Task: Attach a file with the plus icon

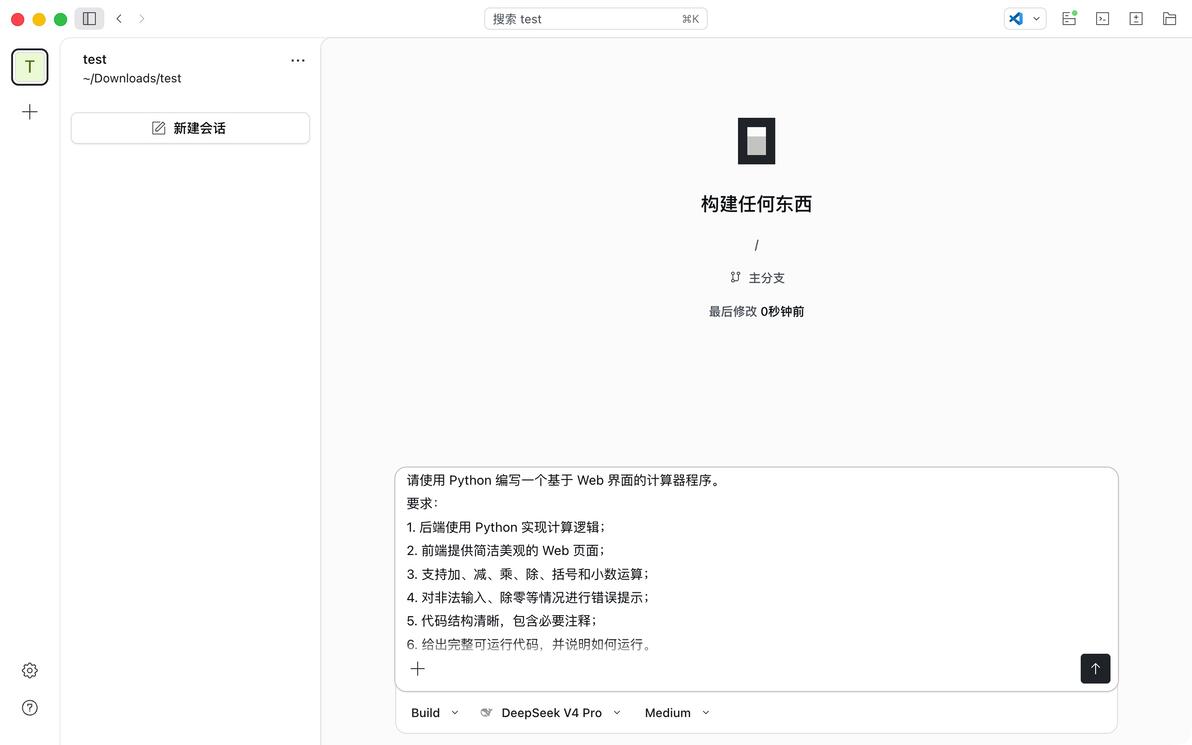Action: click(417, 669)
